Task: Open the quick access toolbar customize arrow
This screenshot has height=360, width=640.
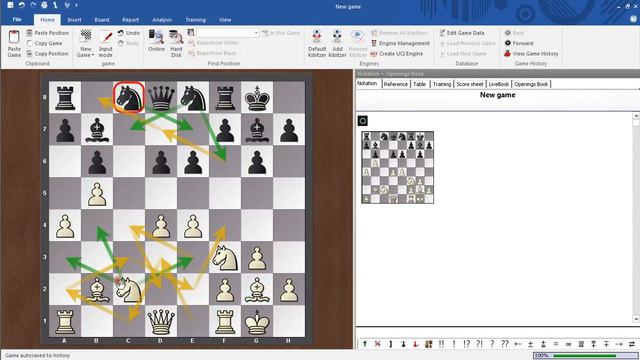Action: (x=77, y=5)
